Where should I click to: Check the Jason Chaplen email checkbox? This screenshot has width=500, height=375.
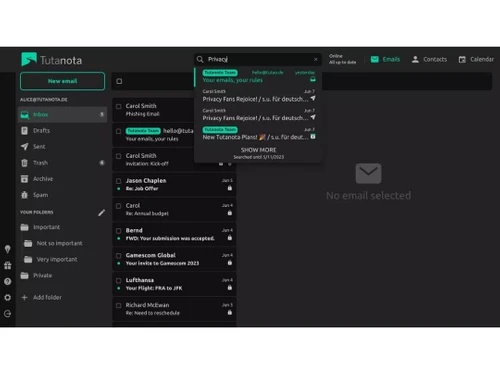pyautogui.click(x=118, y=181)
